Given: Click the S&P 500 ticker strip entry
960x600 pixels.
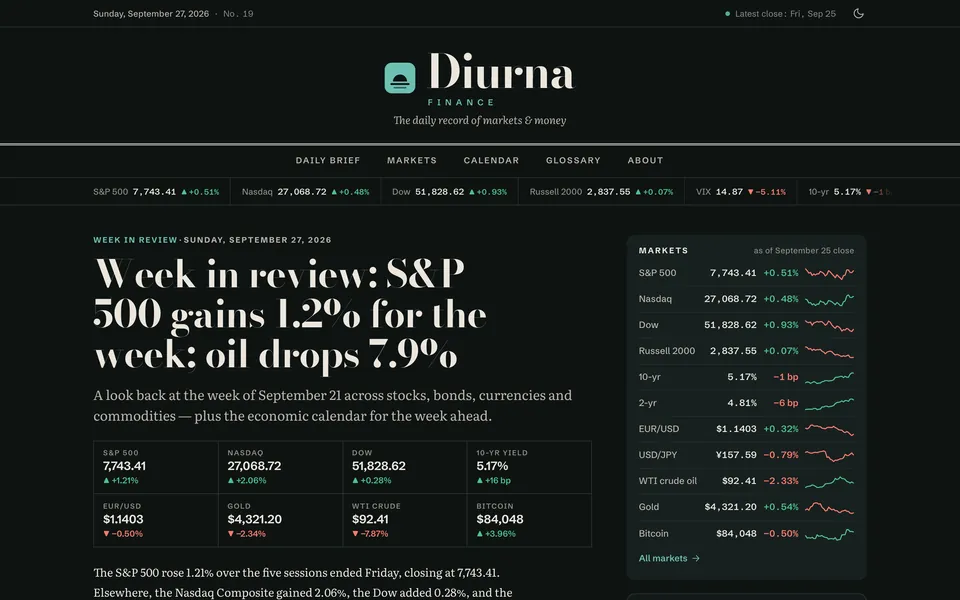Looking at the screenshot, I should click(156, 192).
